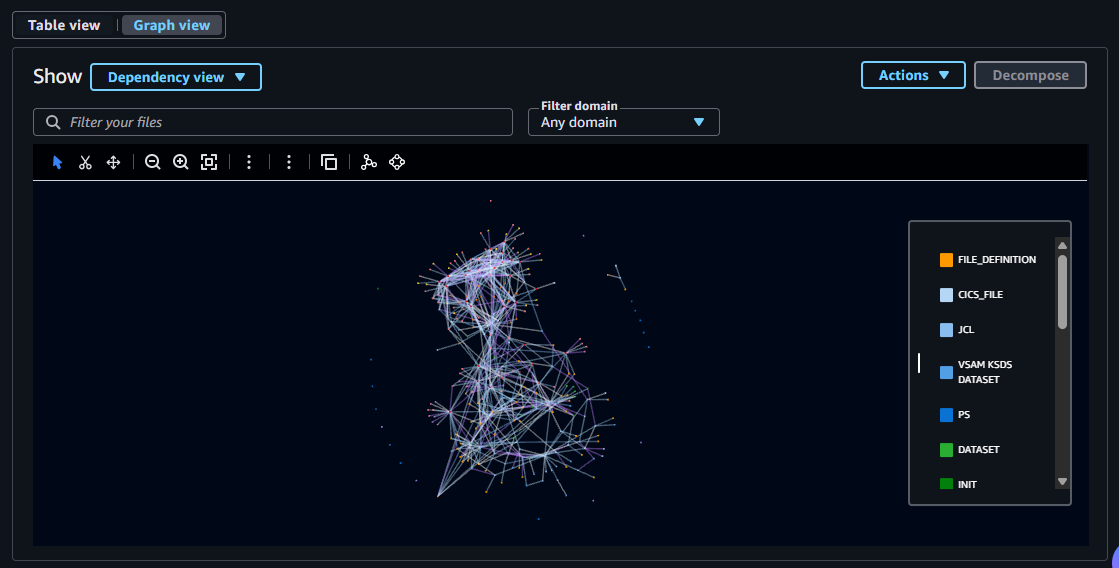Open first vertical-dots options menu
The width and height of the screenshot is (1119, 568).
[249, 163]
